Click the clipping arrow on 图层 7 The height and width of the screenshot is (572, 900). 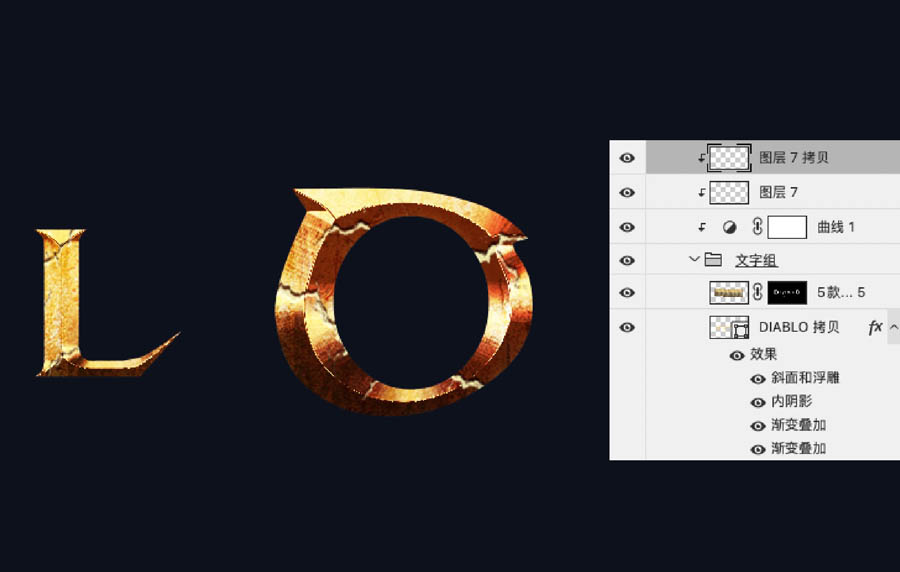tap(701, 192)
